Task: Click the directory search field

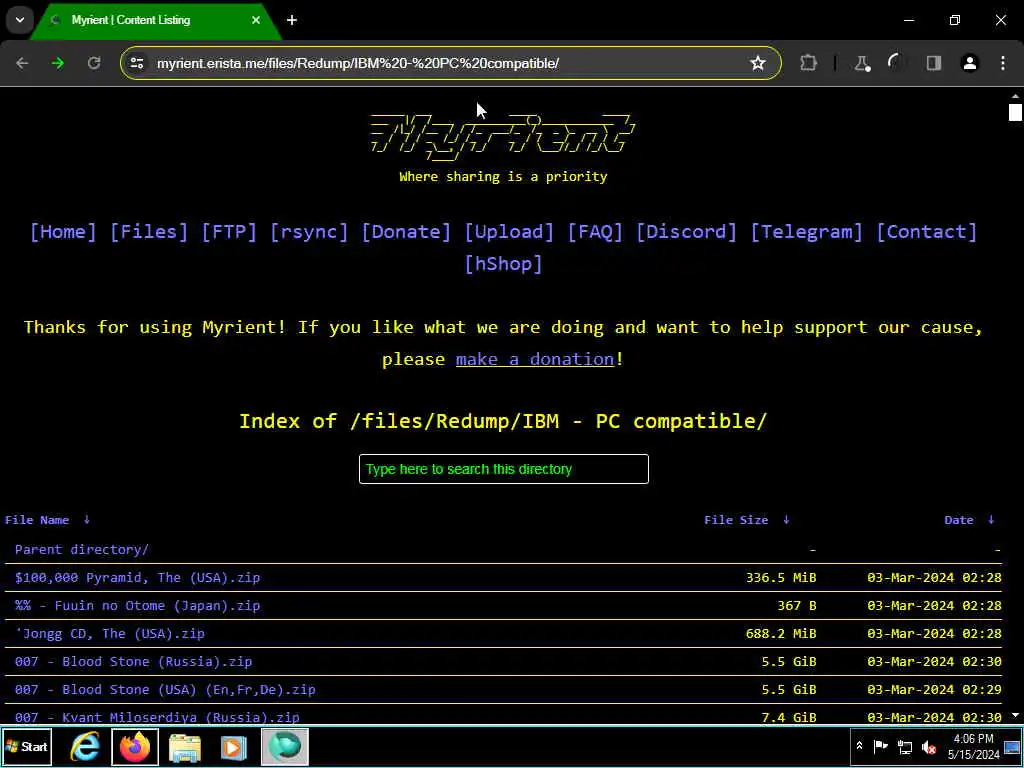Action: point(504,469)
